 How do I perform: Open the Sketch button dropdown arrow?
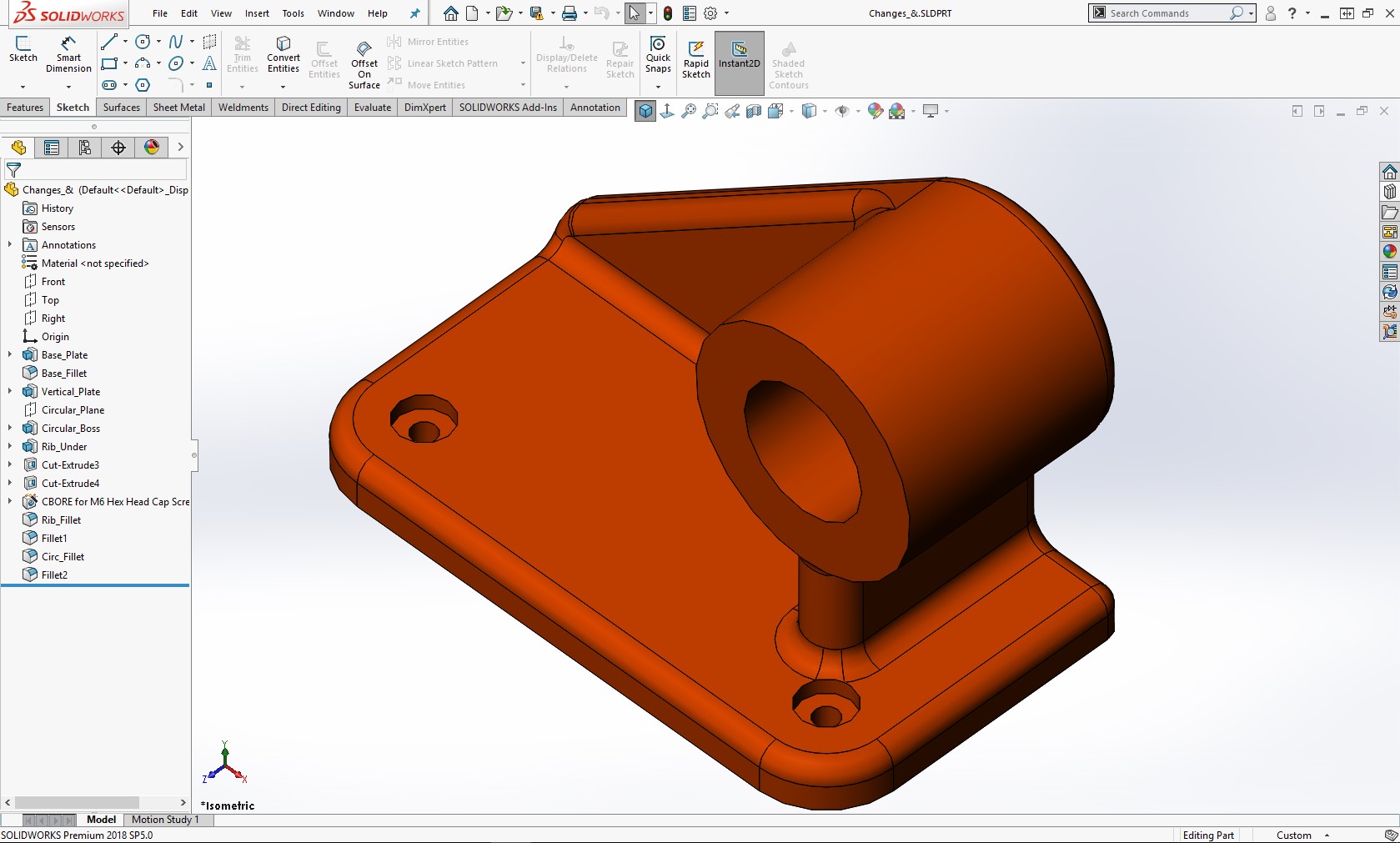pos(23,87)
